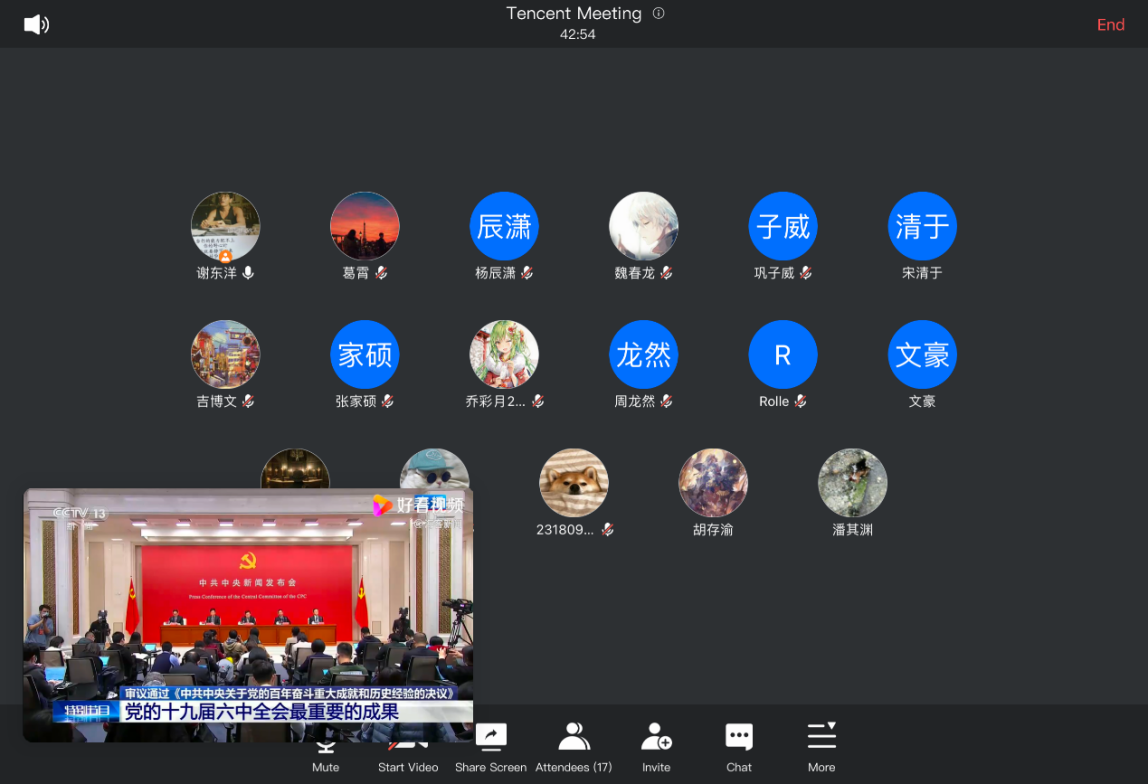The height and width of the screenshot is (784, 1148).
Task: Click the speaker volume icon
Action: pyautogui.click(x=36, y=25)
